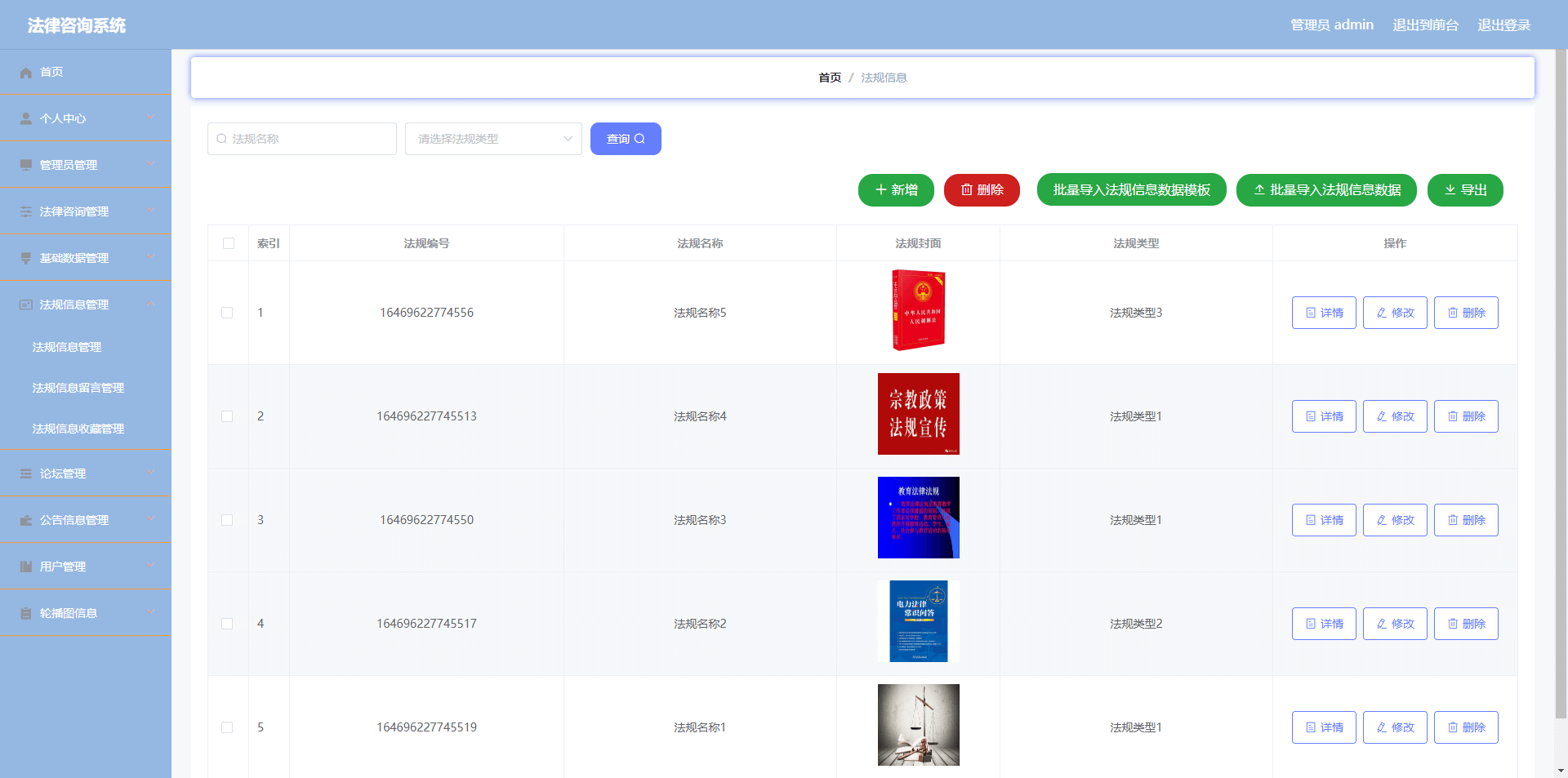Screen dimensions: 1568x778
Task: Click the 查询 search button
Action: 626,139
